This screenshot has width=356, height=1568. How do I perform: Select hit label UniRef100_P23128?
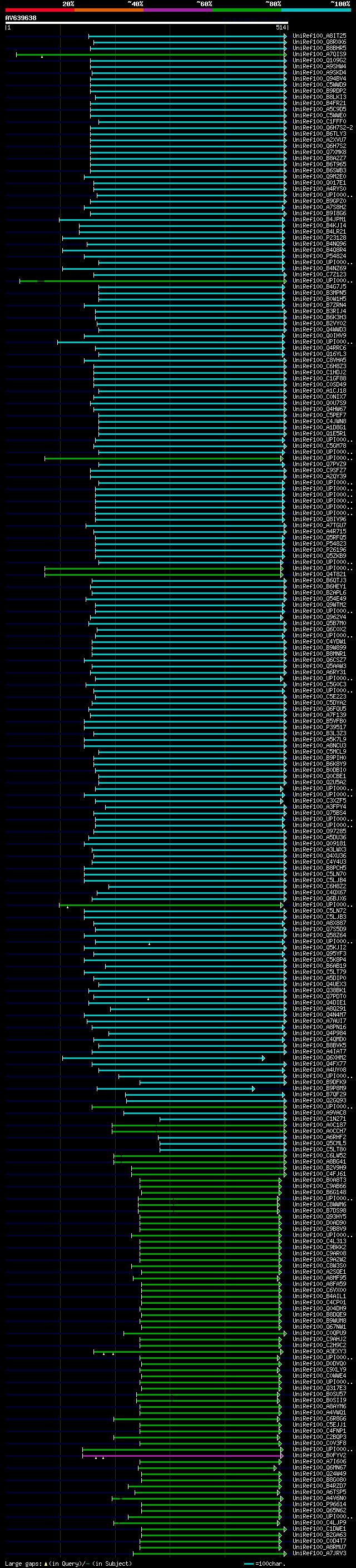click(319, 238)
